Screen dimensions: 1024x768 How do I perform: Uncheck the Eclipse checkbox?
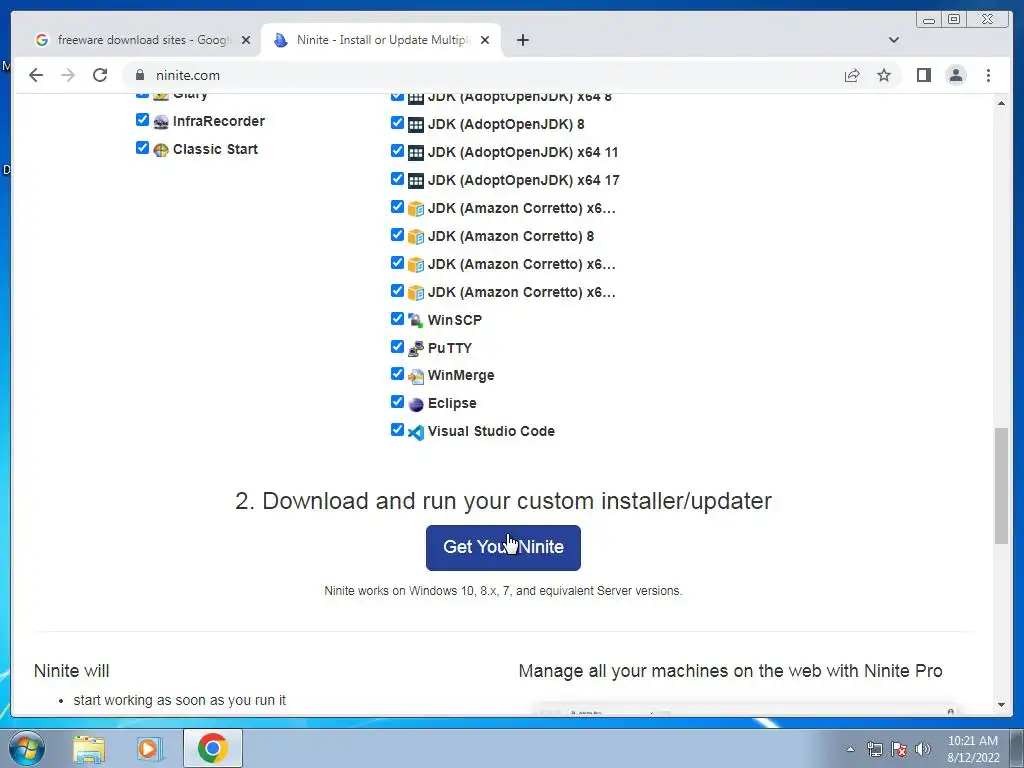[397, 402]
